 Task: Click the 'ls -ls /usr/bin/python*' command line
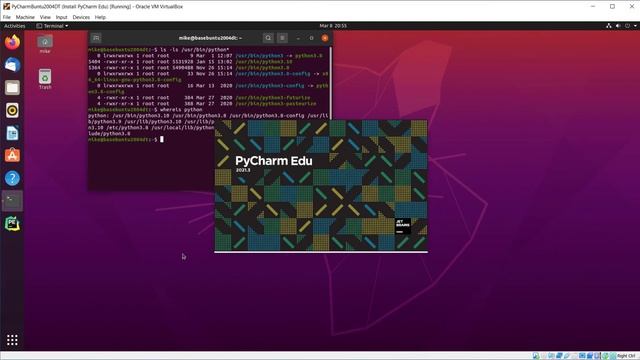point(195,49)
